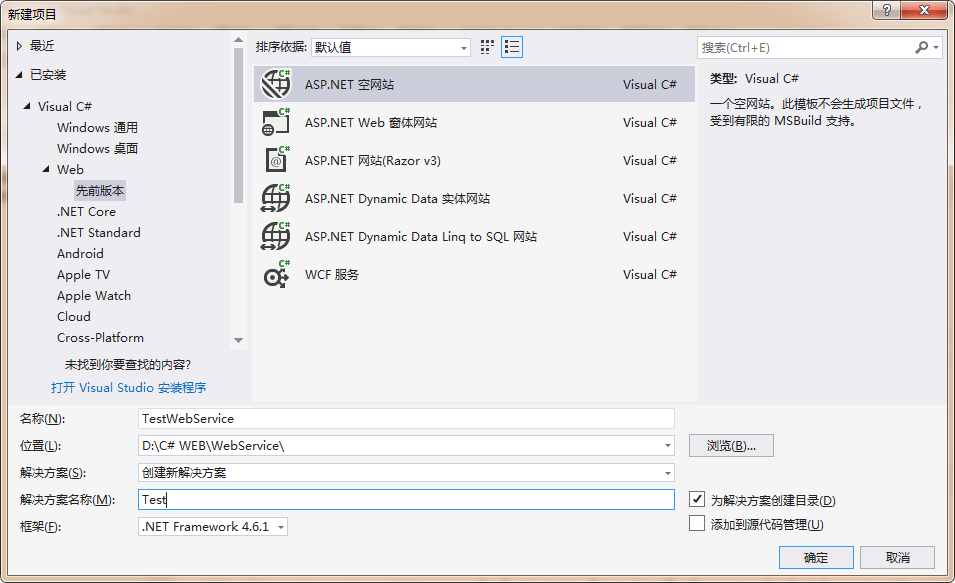Image resolution: width=955 pixels, height=583 pixels.
Task: Select Windows 通用 category
Action: [x=97, y=127]
